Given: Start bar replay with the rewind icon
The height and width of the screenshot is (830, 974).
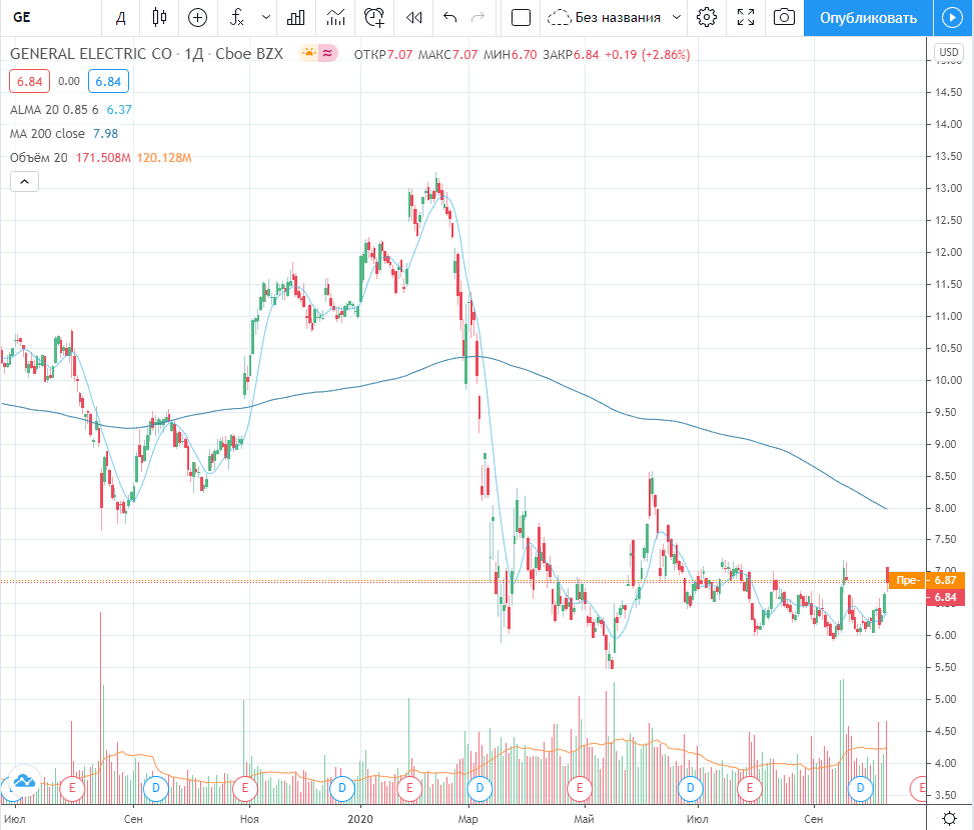Looking at the screenshot, I should [x=414, y=17].
